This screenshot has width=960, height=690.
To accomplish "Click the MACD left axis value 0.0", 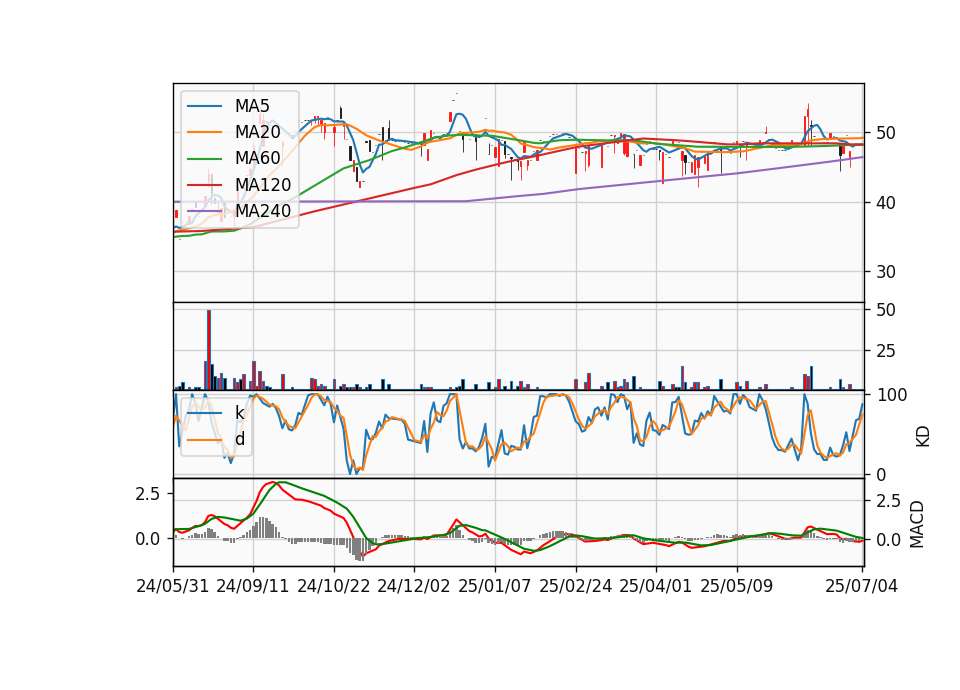I will point(148,539).
